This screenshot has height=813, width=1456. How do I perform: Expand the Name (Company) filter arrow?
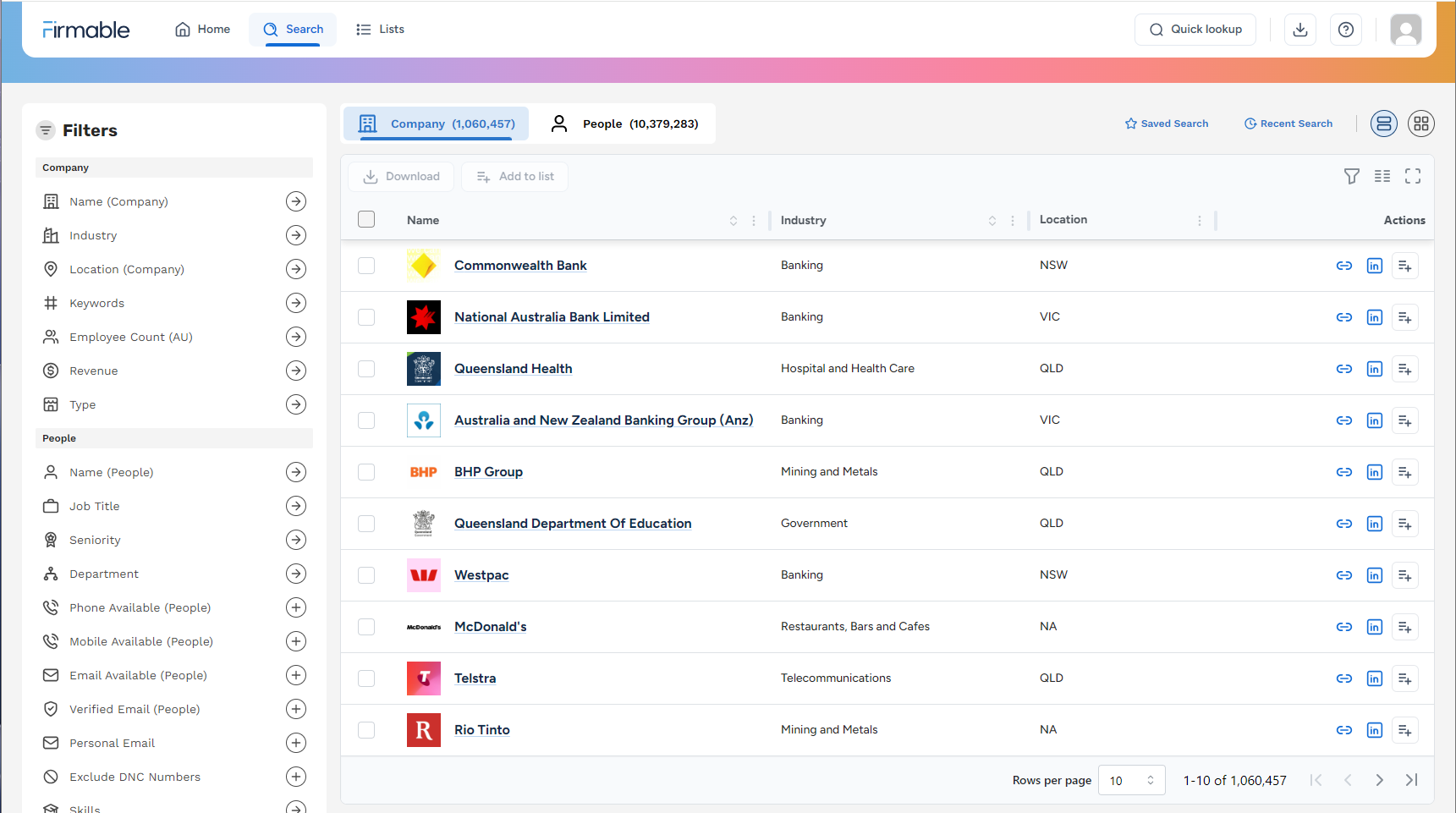click(x=296, y=201)
